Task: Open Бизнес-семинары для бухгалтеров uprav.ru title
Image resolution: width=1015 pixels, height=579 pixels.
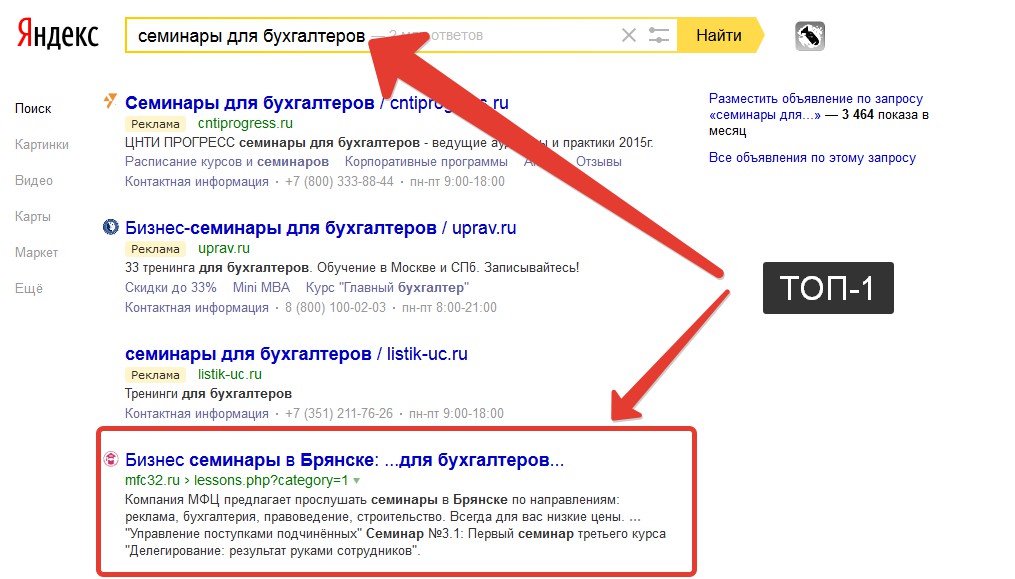Action: [320, 228]
